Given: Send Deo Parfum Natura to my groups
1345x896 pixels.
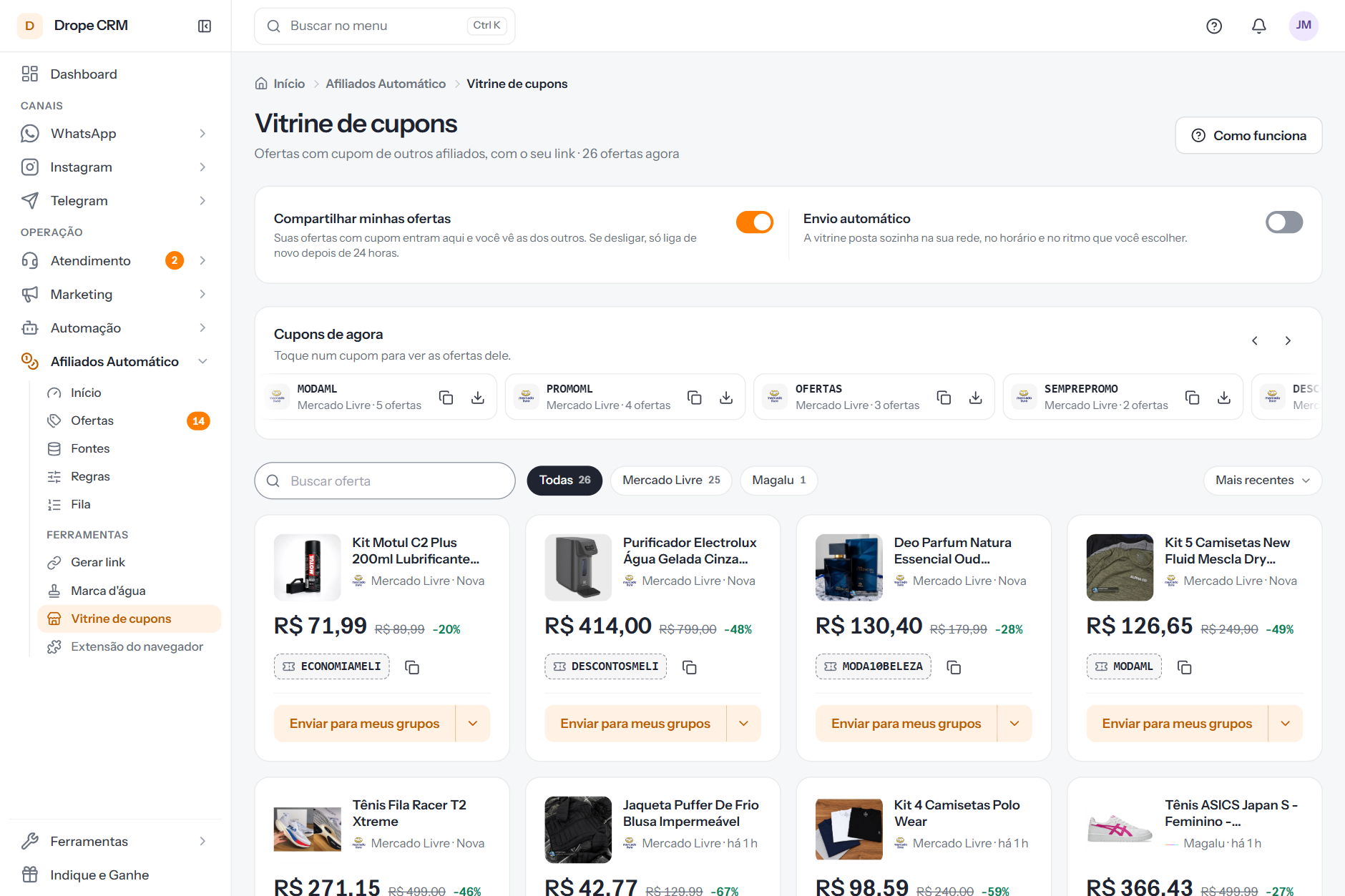Looking at the screenshot, I should point(906,724).
